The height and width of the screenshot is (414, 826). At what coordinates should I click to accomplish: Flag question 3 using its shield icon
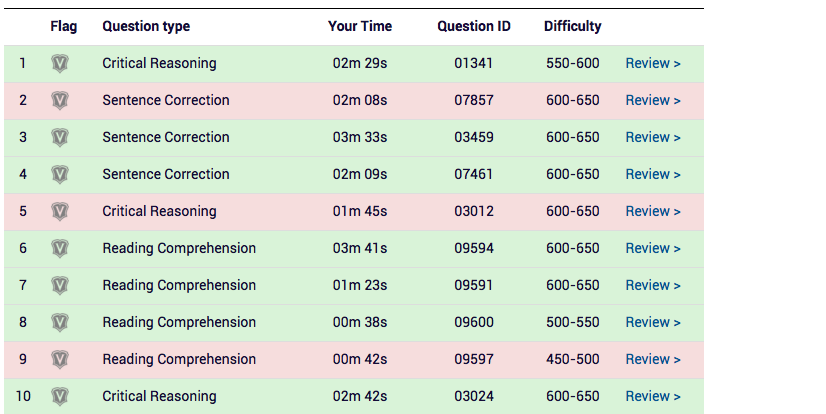[60, 138]
